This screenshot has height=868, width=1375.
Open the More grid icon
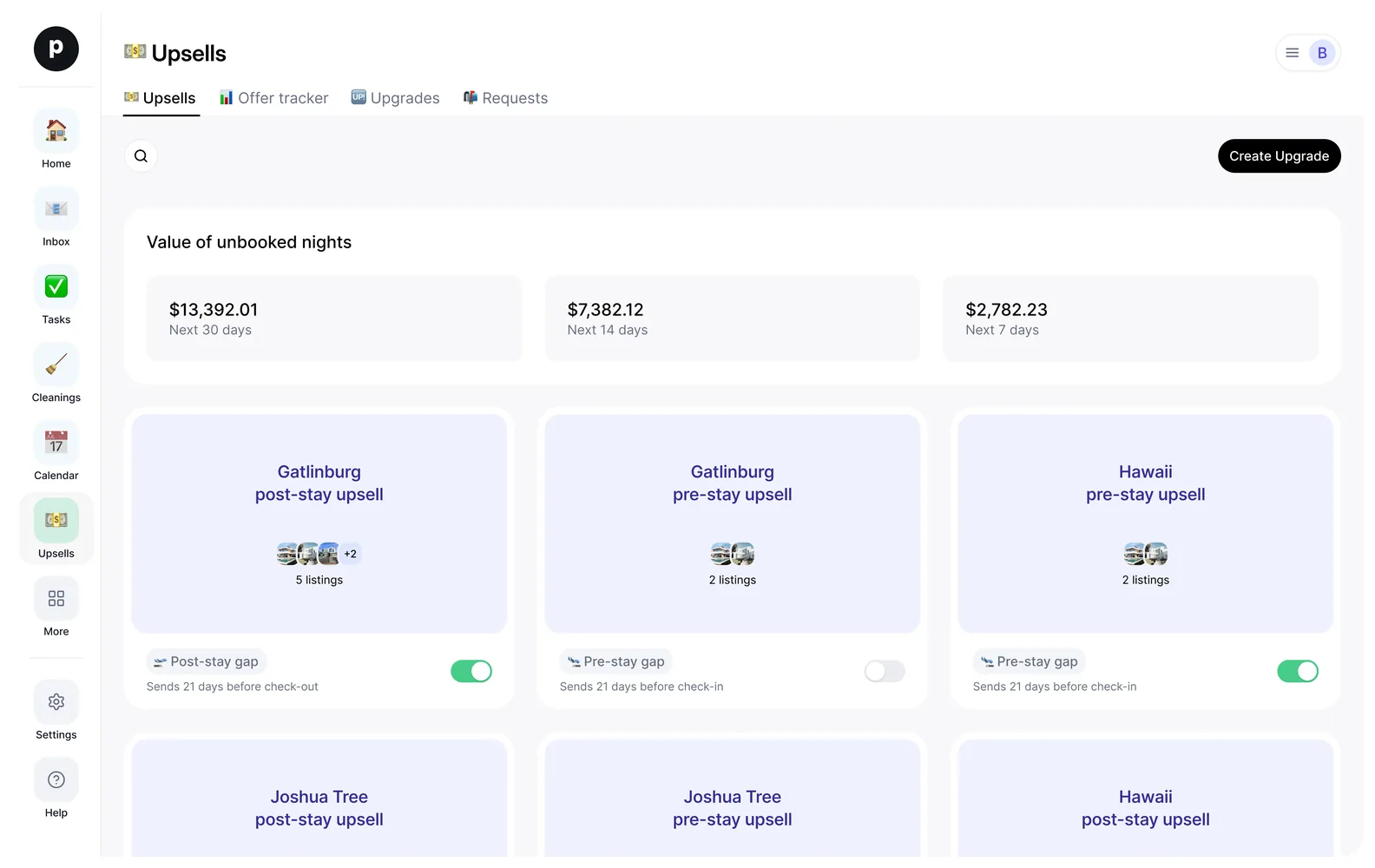[x=56, y=599]
